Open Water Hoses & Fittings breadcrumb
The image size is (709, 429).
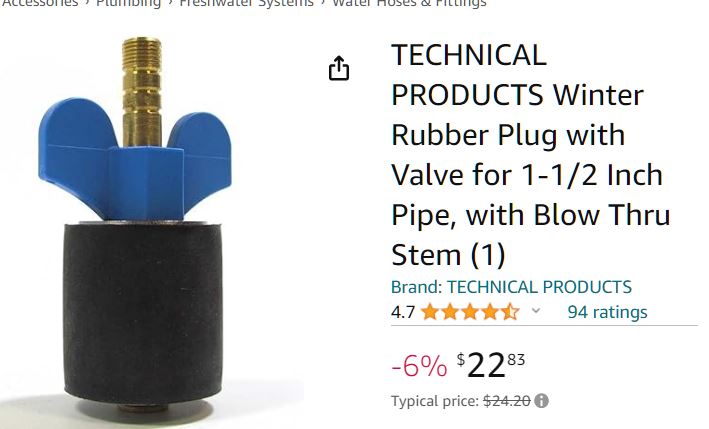[409, 3]
